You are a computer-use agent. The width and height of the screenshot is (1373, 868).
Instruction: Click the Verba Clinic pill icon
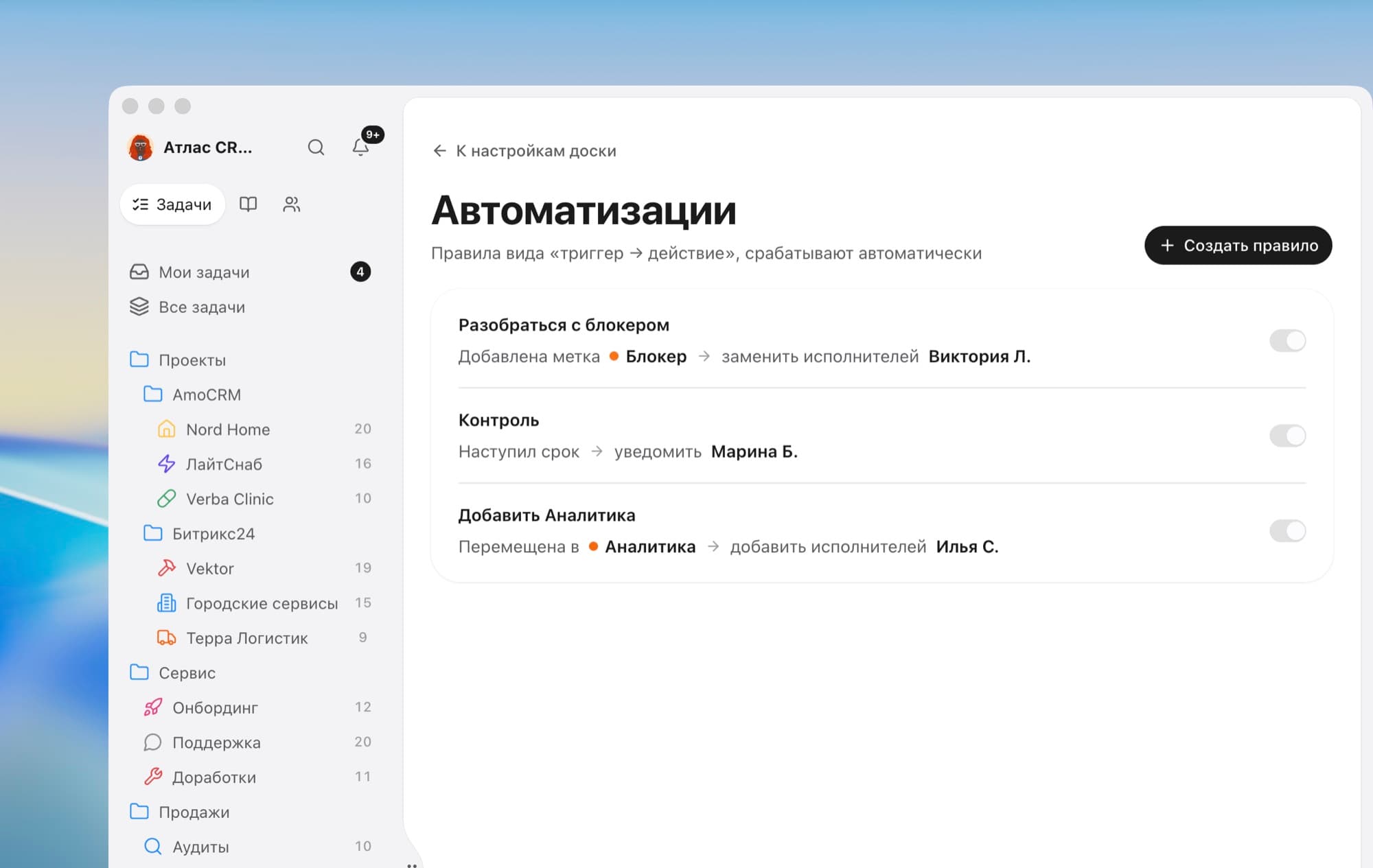pos(167,499)
